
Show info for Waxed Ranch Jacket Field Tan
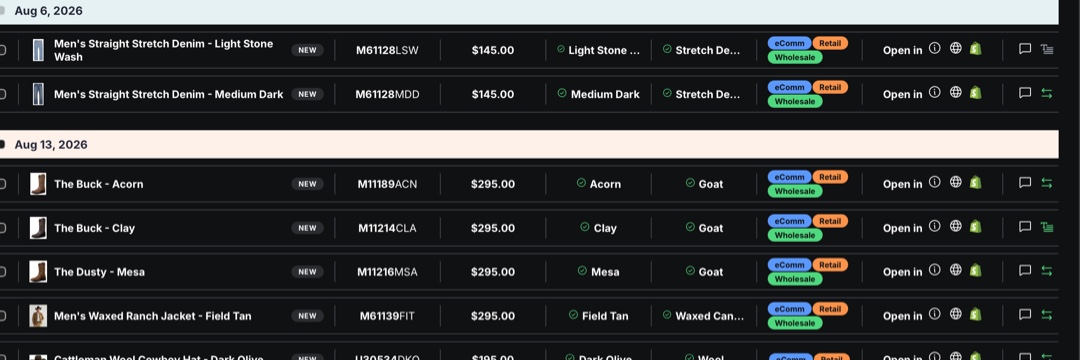pyautogui.click(x=935, y=314)
